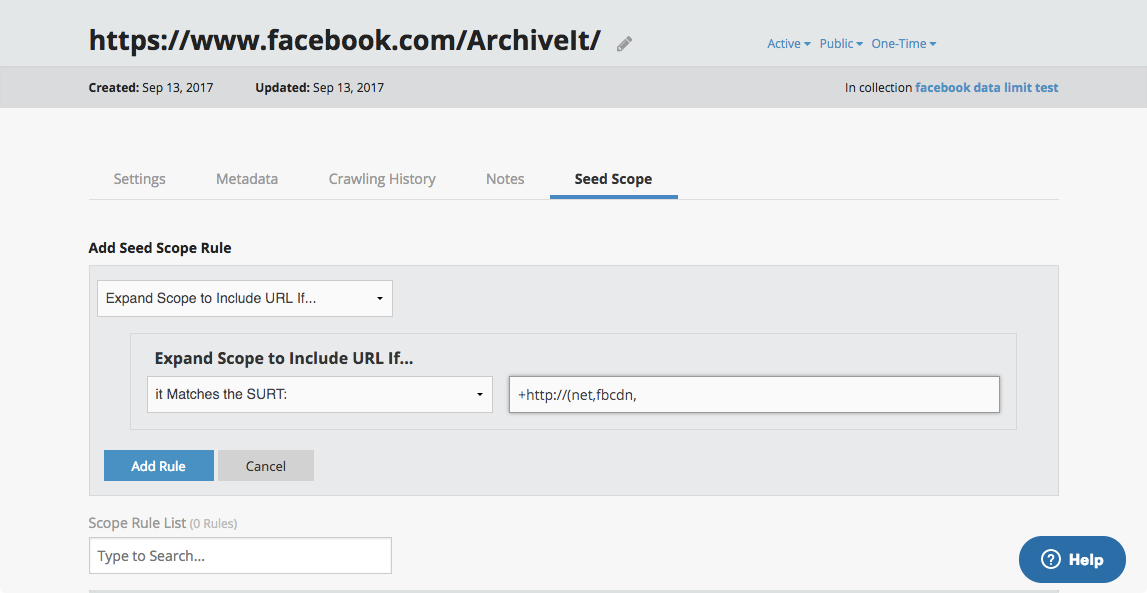Click the question mark Help icon
The height and width of the screenshot is (593, 1147).
(x=1050, y=560)
